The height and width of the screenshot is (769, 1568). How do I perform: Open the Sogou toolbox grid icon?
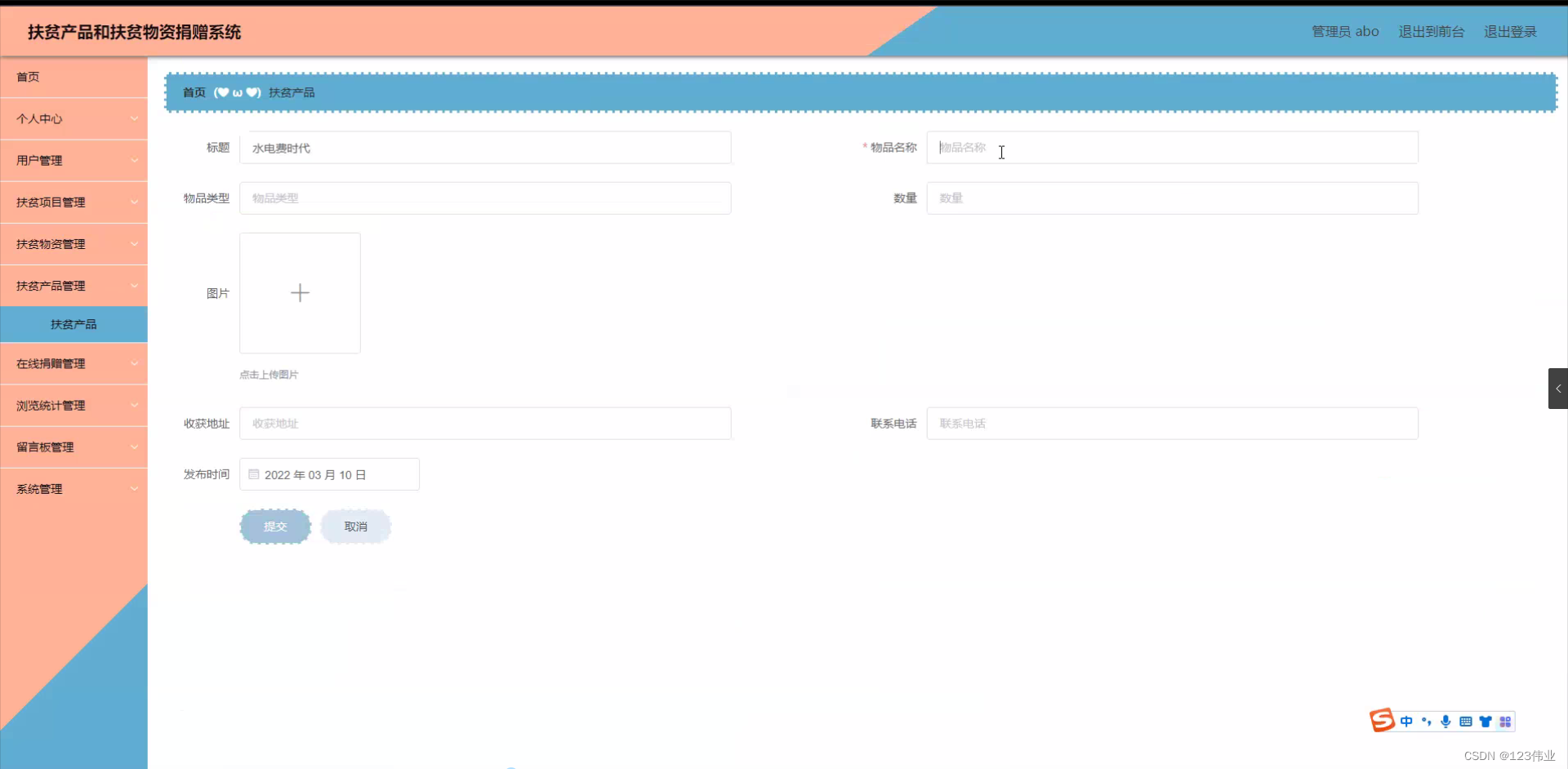pyautogui.click(x=1505, y=721)
